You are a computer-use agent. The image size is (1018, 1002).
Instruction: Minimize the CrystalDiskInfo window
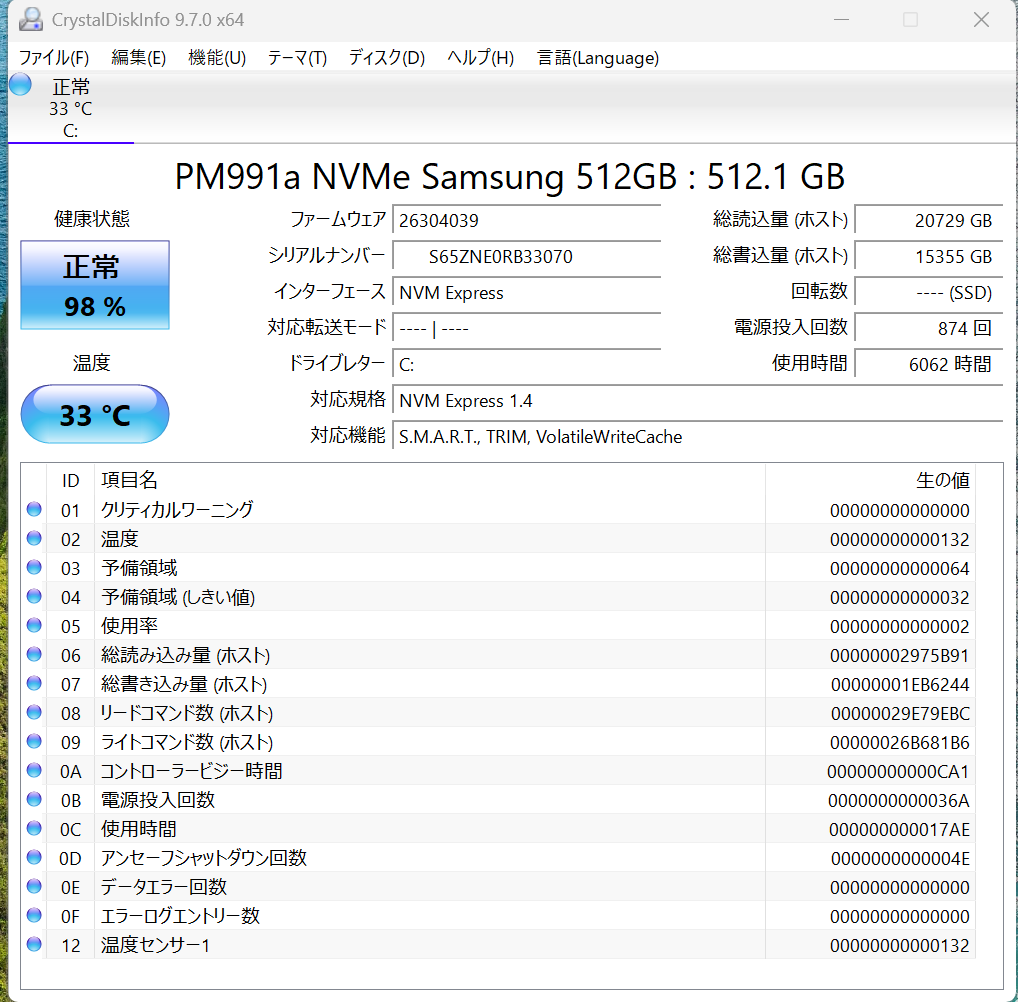click(x=841, y=19)
